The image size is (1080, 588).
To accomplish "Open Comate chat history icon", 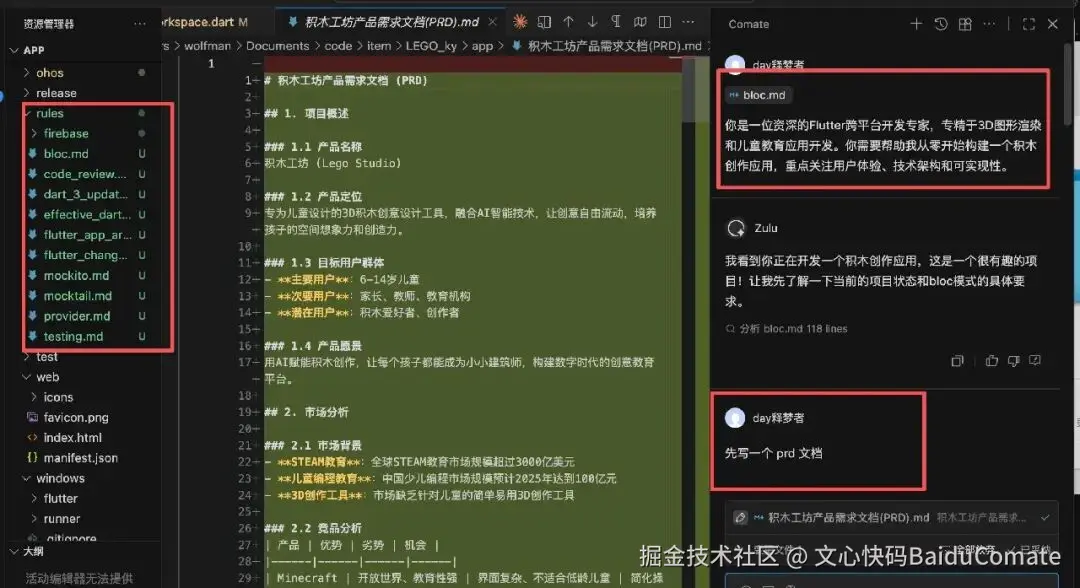I will tap(941, 24).
